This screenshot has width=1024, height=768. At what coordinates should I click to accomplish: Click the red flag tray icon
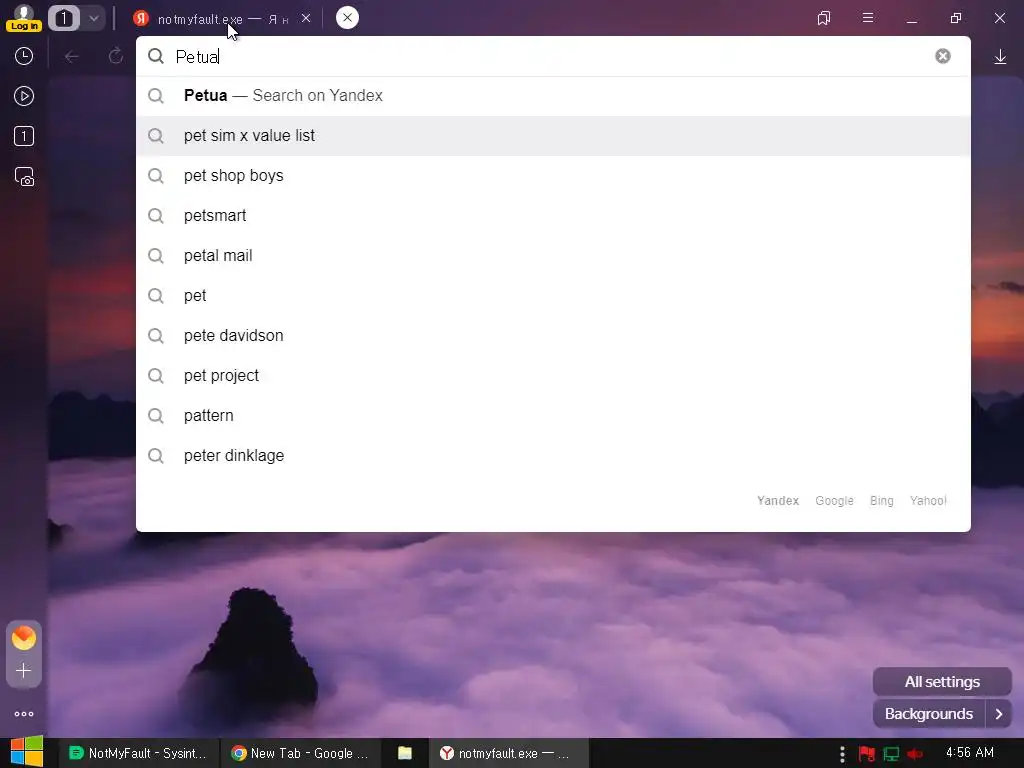867,754
